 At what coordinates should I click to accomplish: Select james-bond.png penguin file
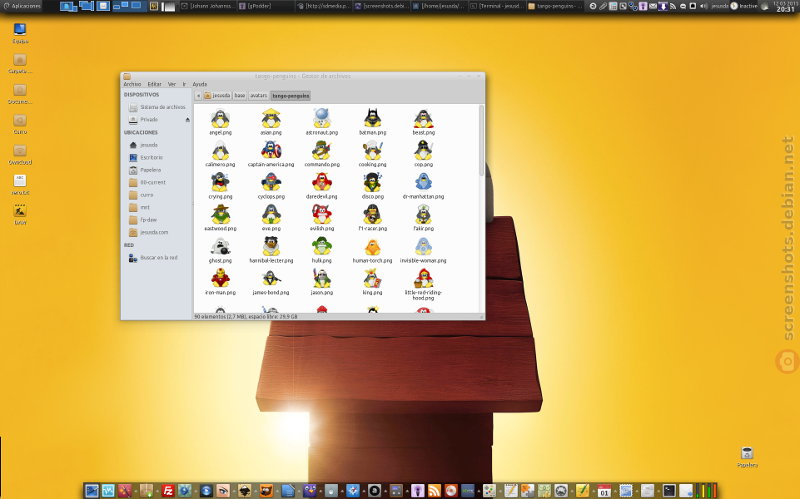[271, 283]
